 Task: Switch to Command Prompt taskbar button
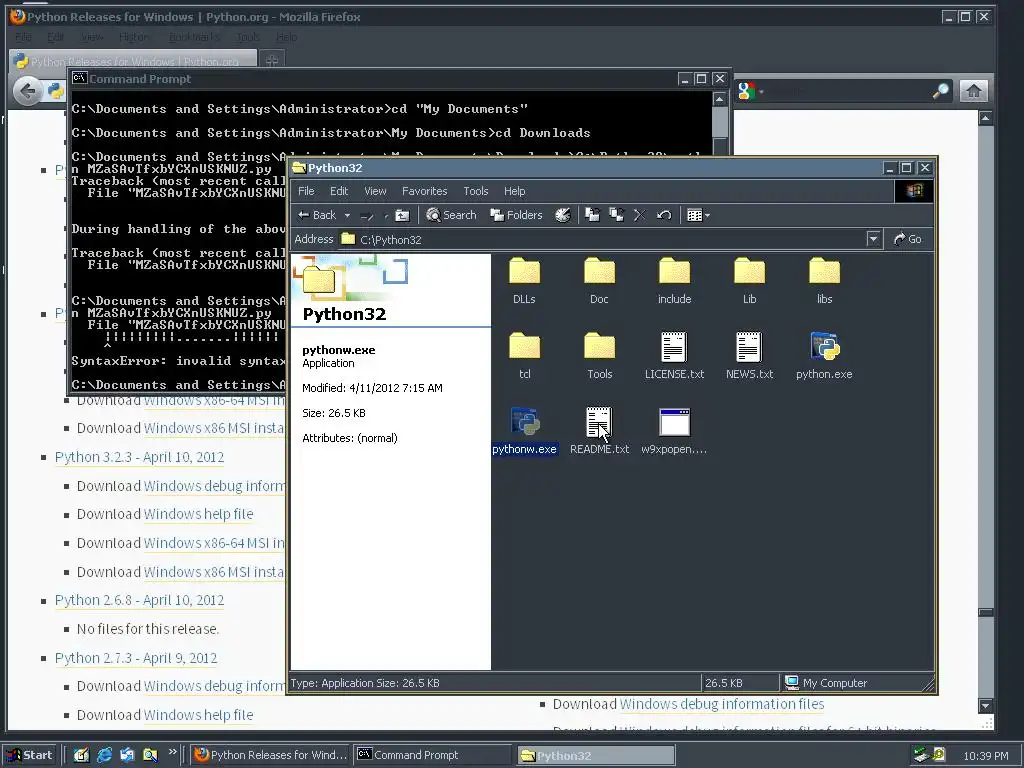434,755
